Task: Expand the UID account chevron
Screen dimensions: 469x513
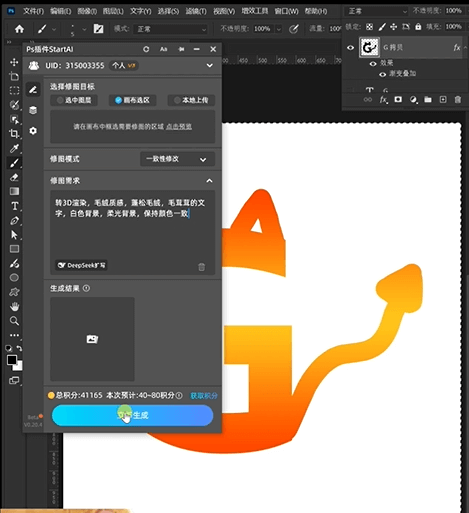Action: coord(209,65)
